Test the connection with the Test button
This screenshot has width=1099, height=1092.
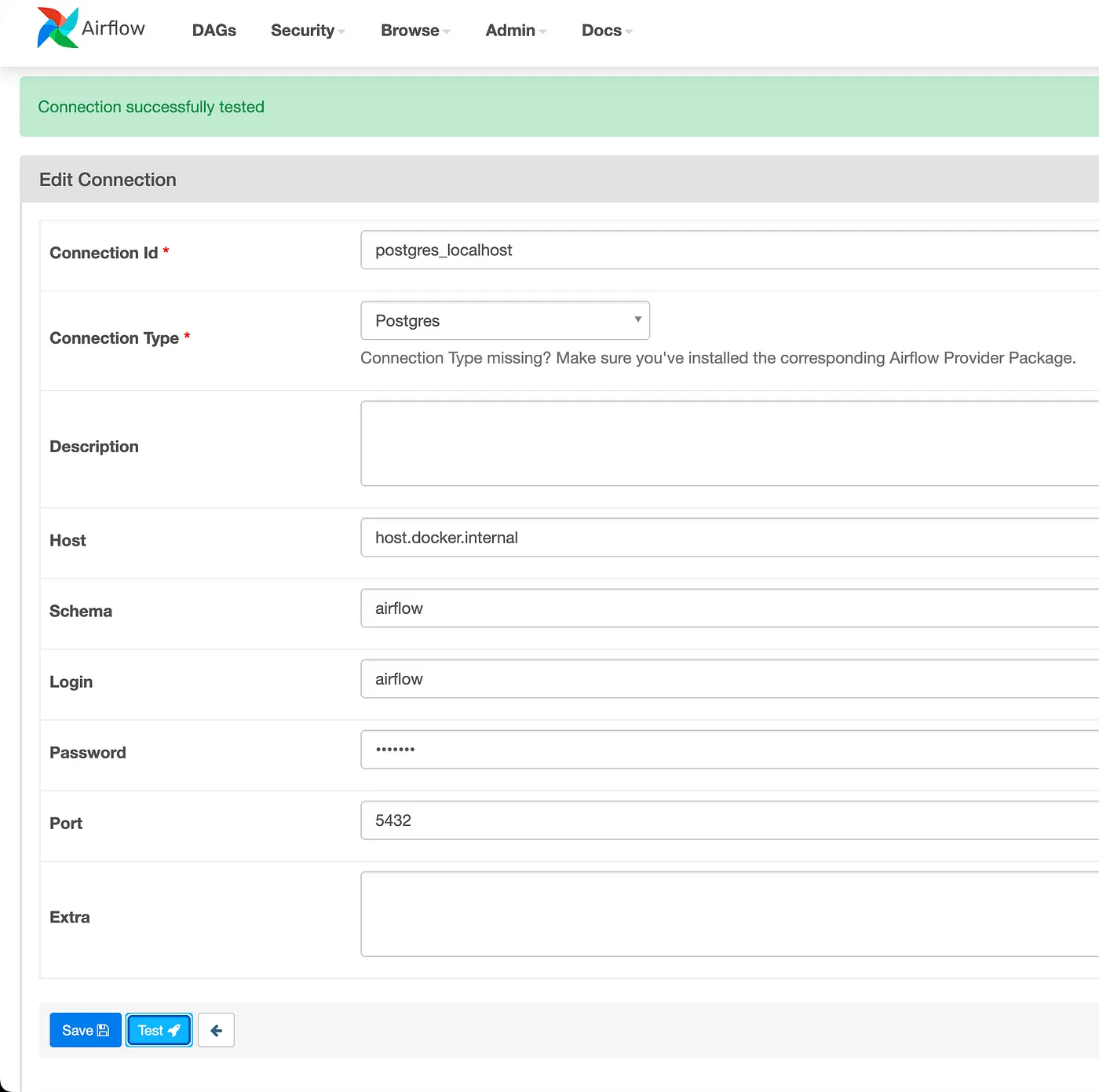159,1030
